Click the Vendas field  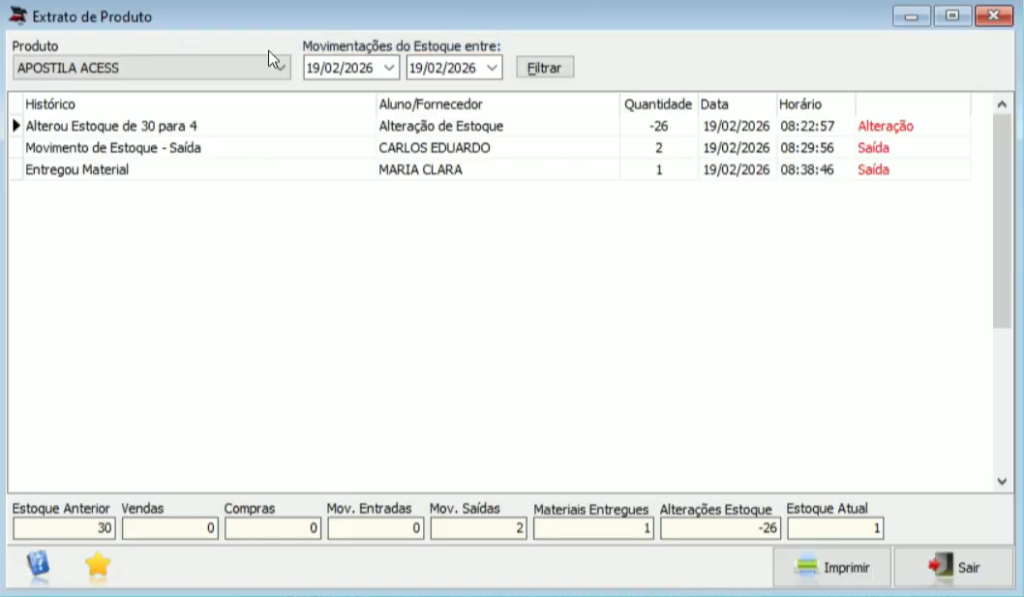[170, 528]
